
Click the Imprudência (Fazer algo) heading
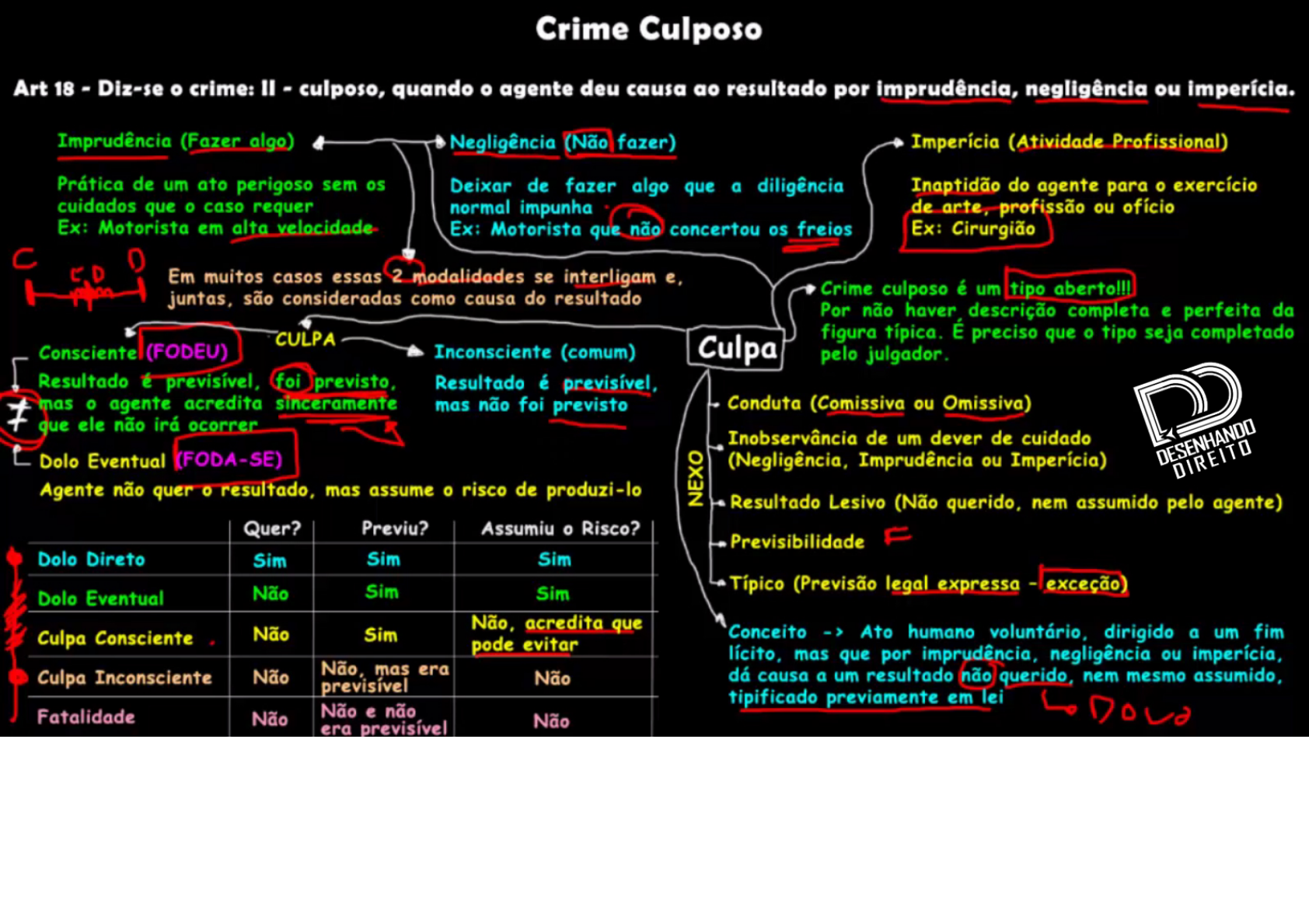pyautogui.click(x=175, y=141)
